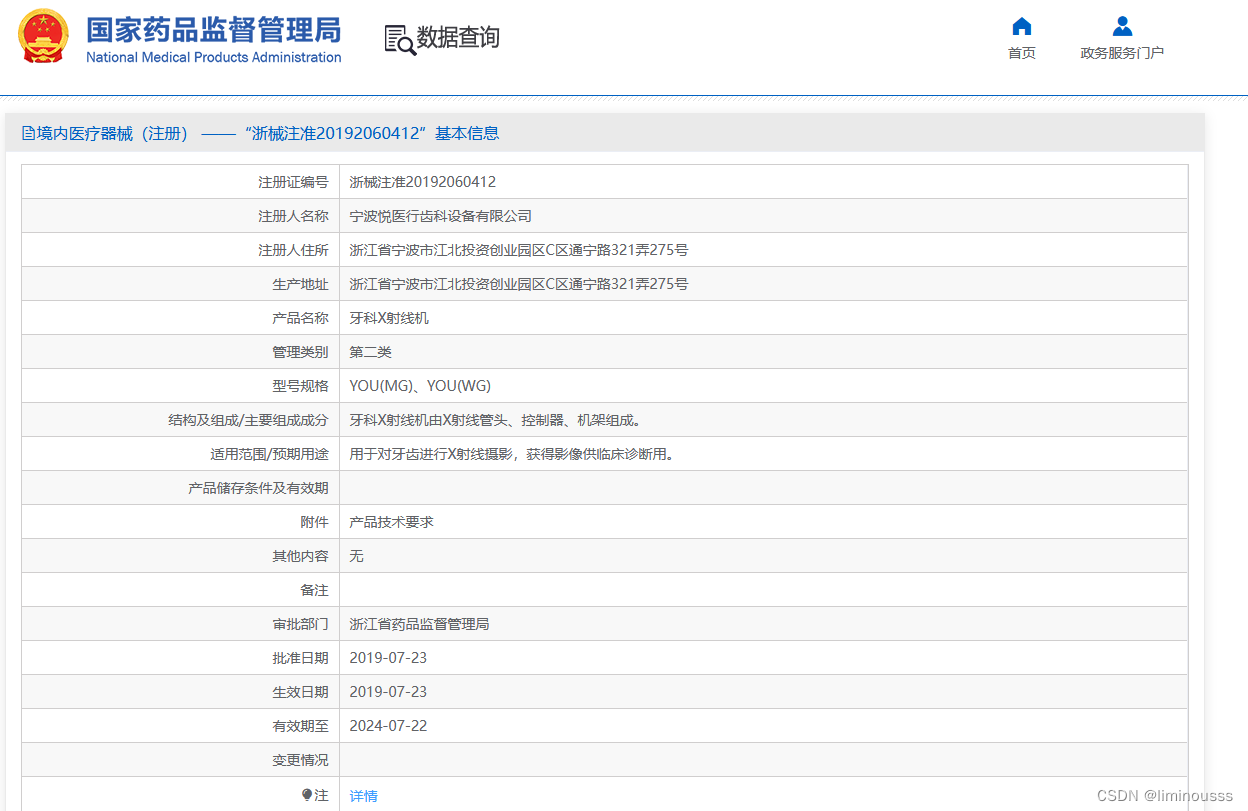
Task: Click the 首页 text link
Action: click(1022, 53)
